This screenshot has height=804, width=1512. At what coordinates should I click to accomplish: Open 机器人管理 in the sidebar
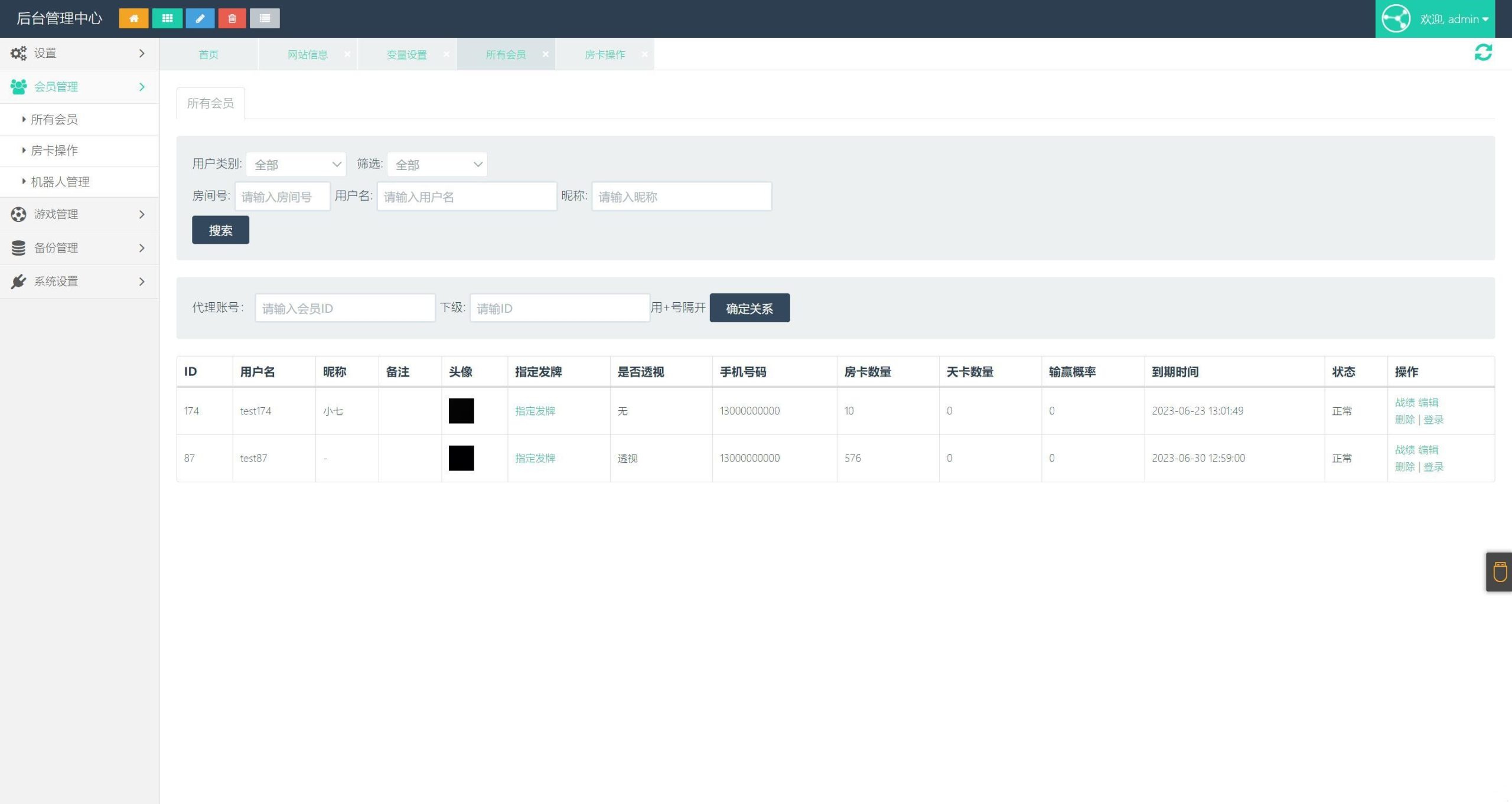[60, 182]
